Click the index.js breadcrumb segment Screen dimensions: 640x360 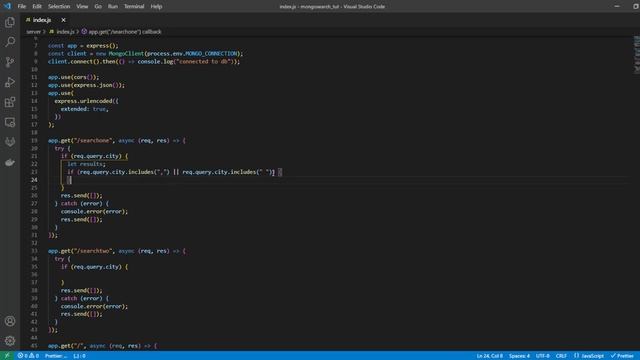pyautogui.click(x=62, y=31)
